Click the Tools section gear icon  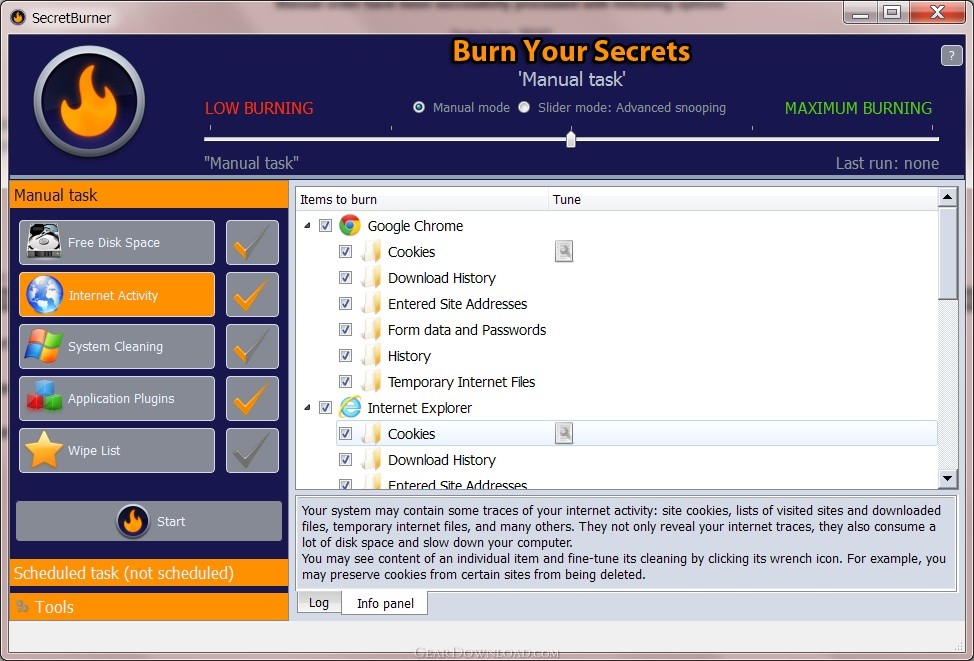[22, 606]
